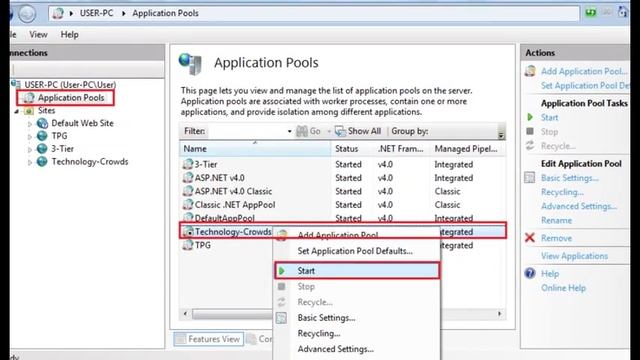640x360 pixels.
Task: Click the Filter text field
Action: [247, 131]
